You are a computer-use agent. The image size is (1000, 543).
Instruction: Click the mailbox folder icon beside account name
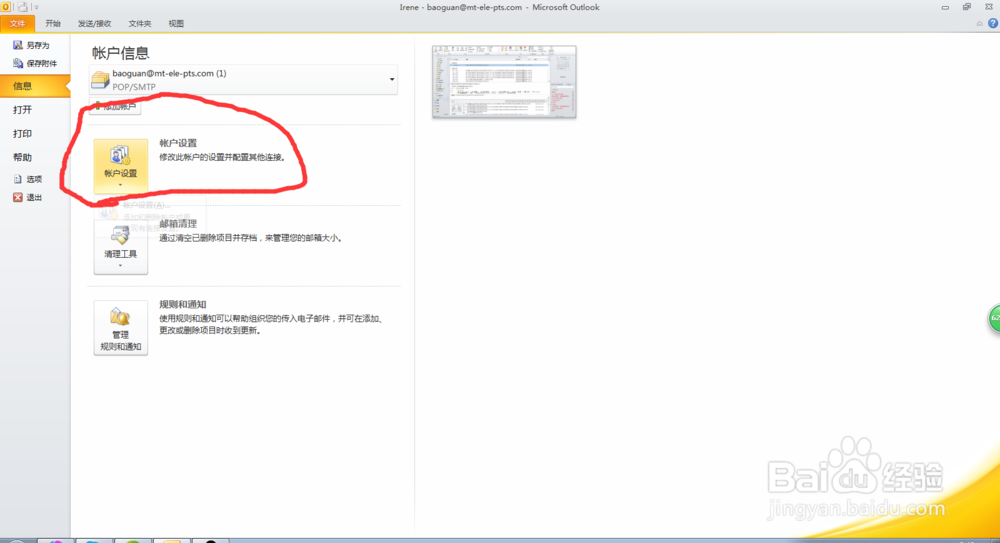click(x=100, y=80)
